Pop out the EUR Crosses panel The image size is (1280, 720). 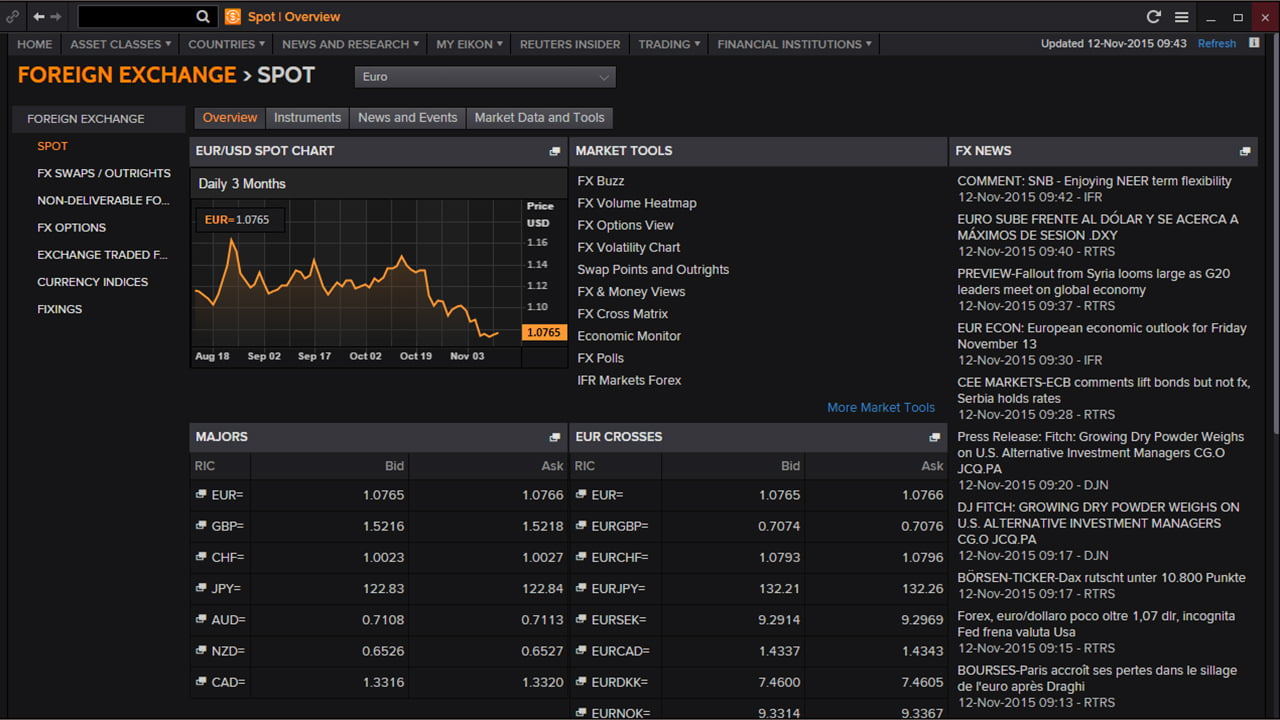934,437
